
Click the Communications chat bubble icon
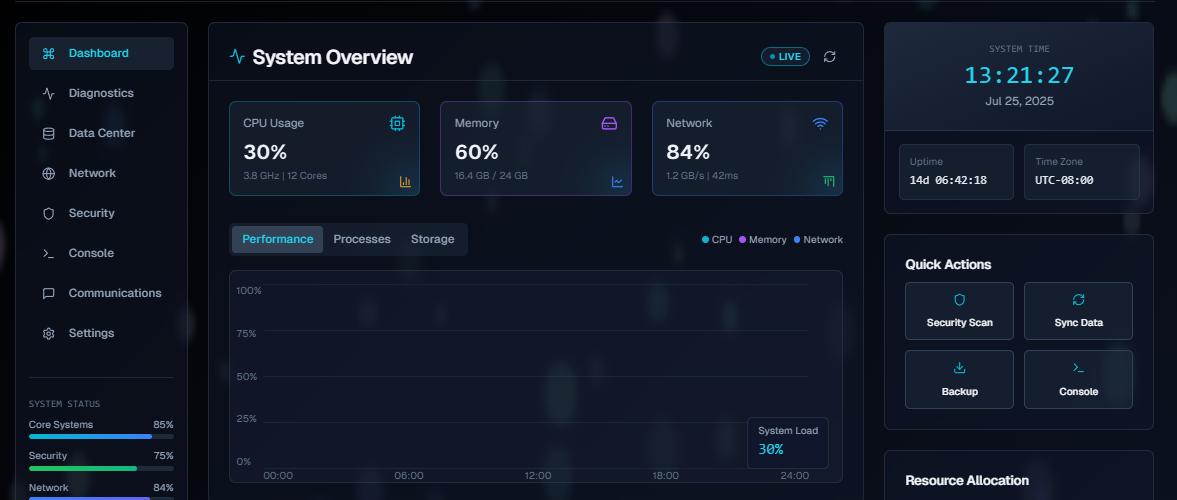(49, 294)
